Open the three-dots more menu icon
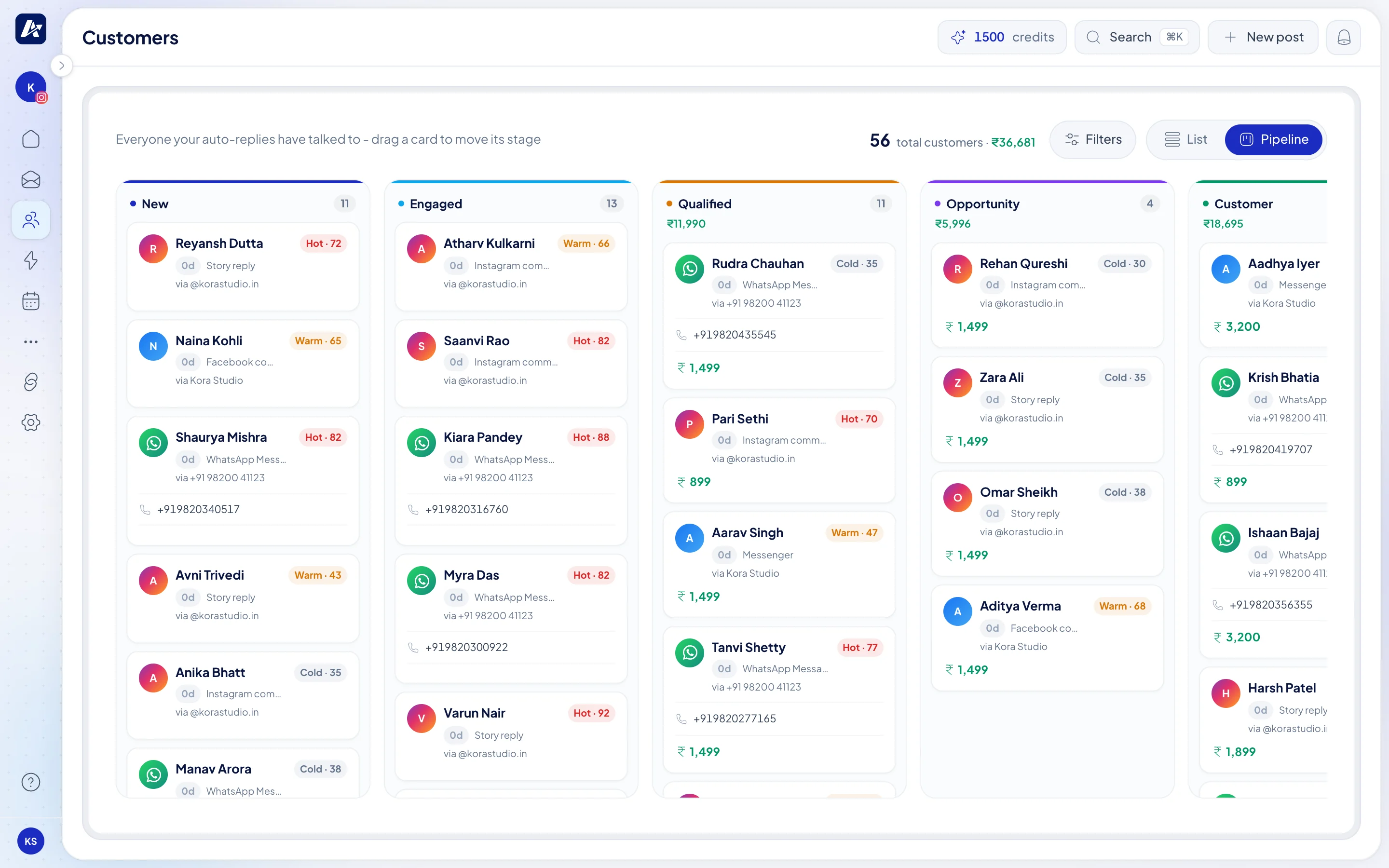 coord(30,341)
